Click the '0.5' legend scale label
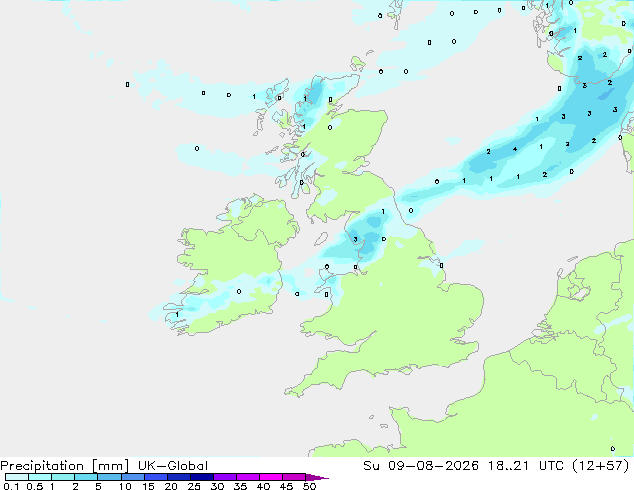Image resolution: width=634 pixels, height=490 pixels. tap(35, 486)
